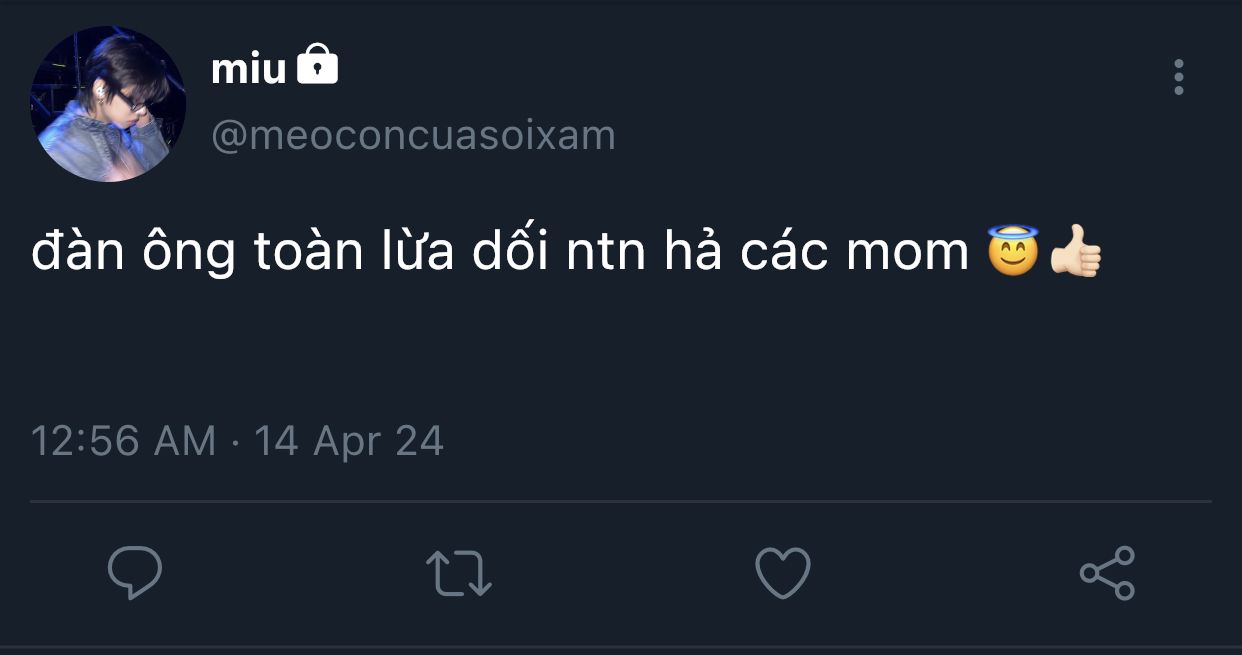The image size is (1242, 655).
Task: Click the padlock icon beside miu
Action: tap(318, 66)
